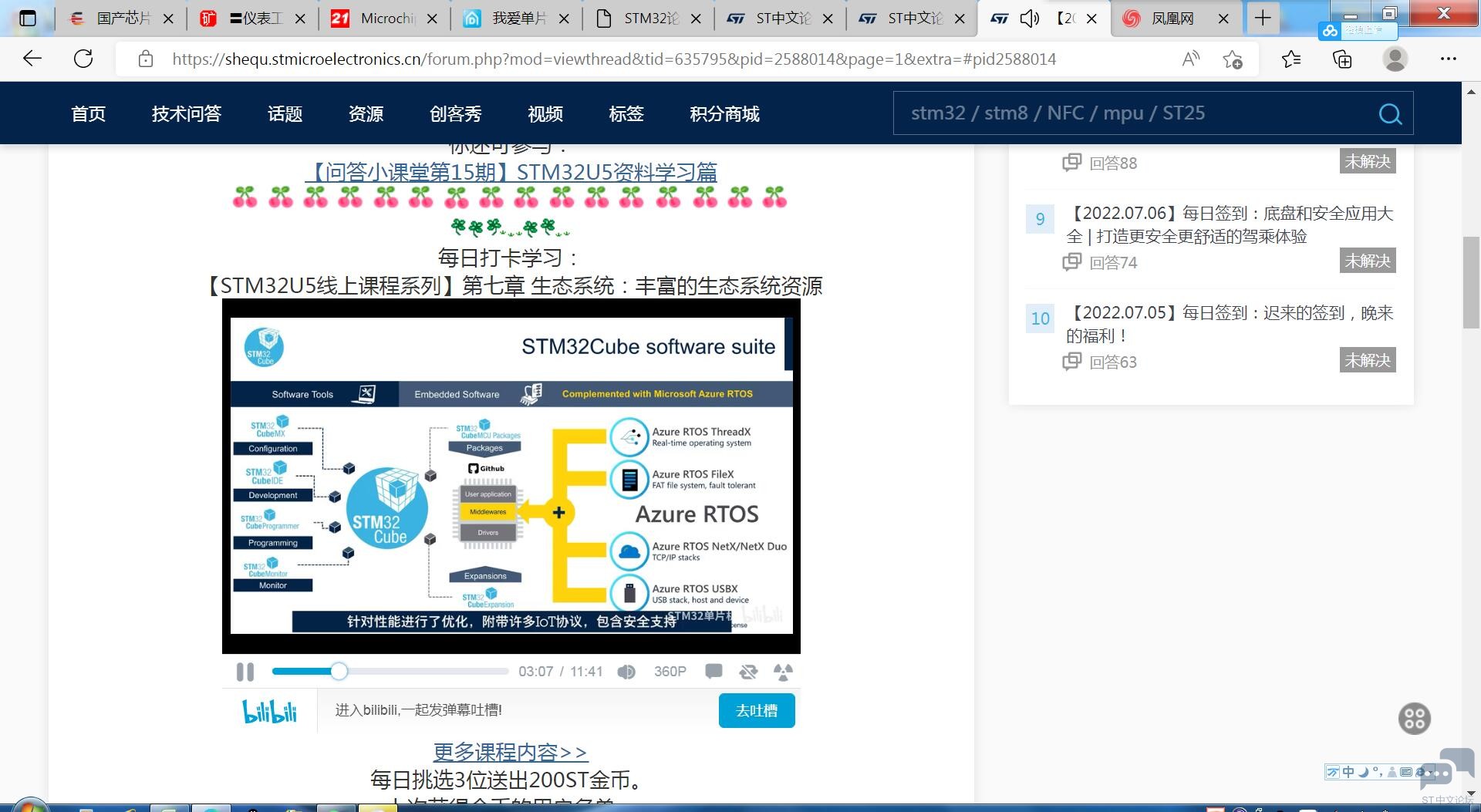This screenshot has height=812, width=1481.
Task: Close the 凤凰网 tab
Action: 1223,19
